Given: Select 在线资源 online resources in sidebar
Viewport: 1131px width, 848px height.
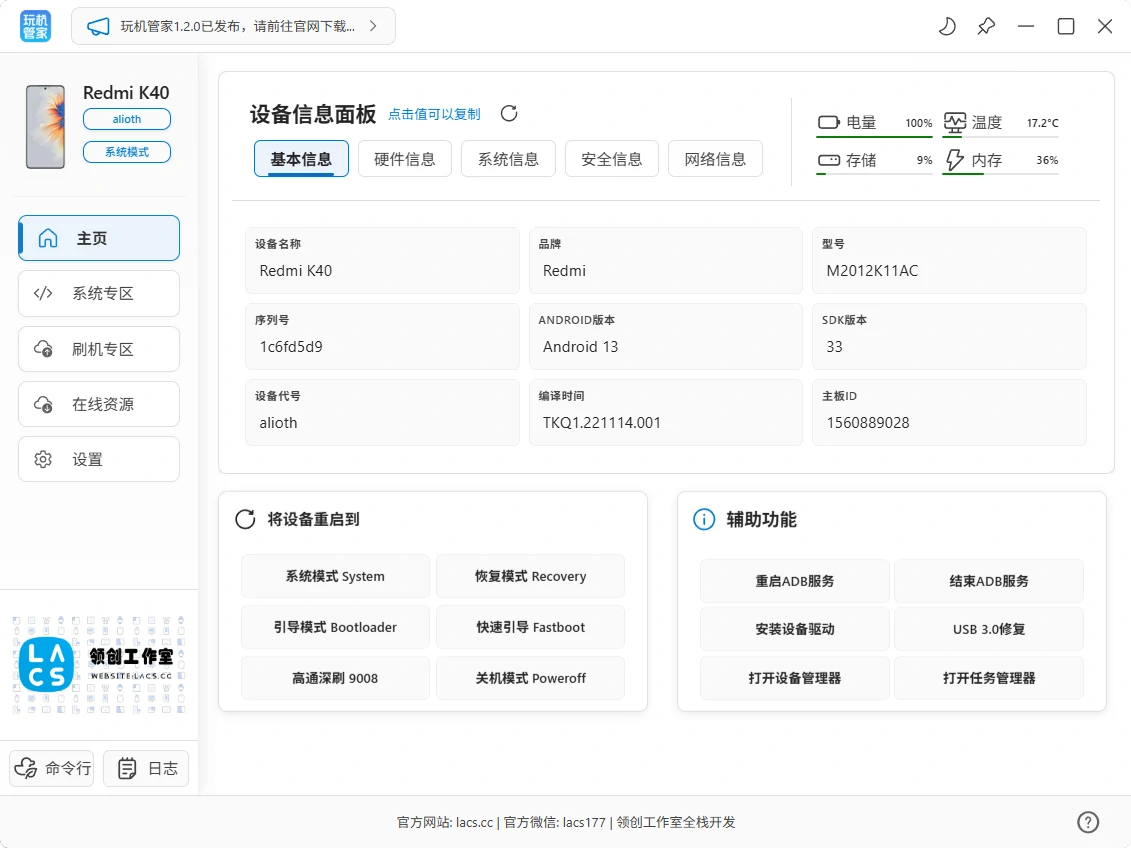Looking at the screenshot, I should pyautogui.click(x=98, y=404).
